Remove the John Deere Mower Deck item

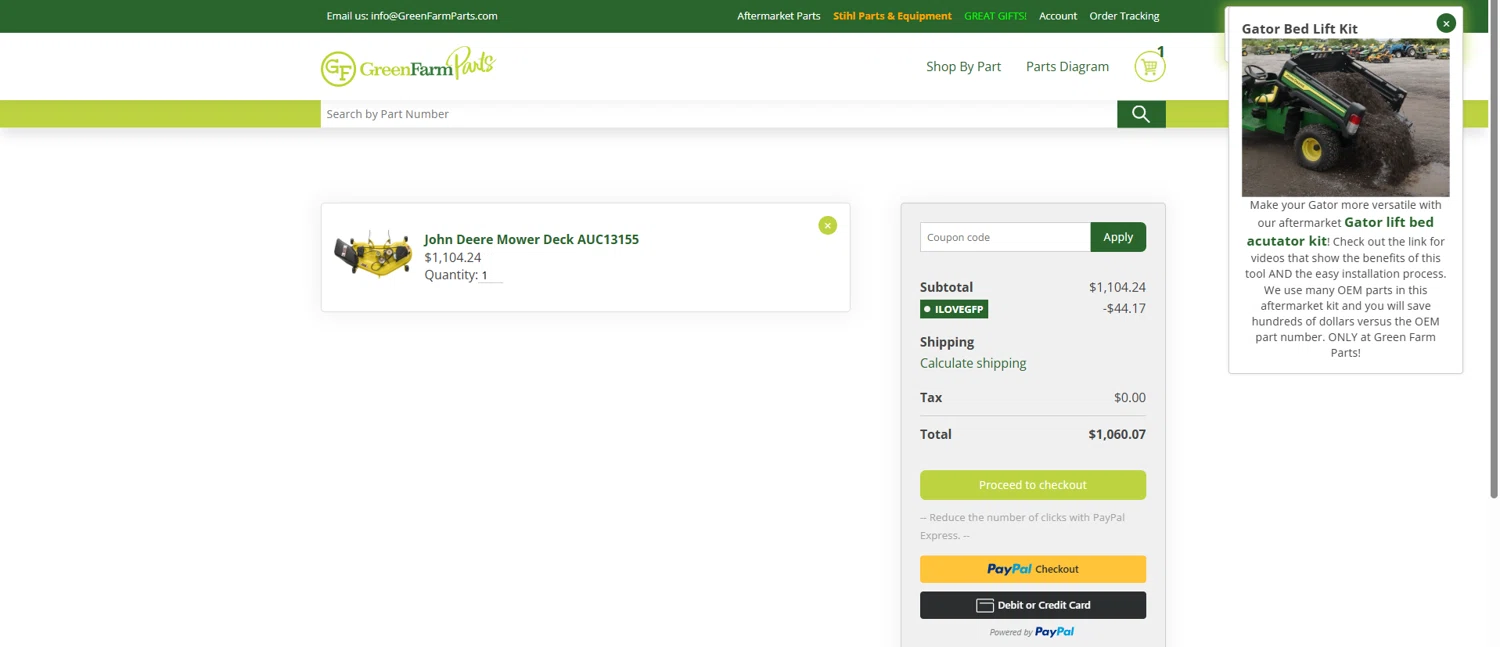(827, 225)
